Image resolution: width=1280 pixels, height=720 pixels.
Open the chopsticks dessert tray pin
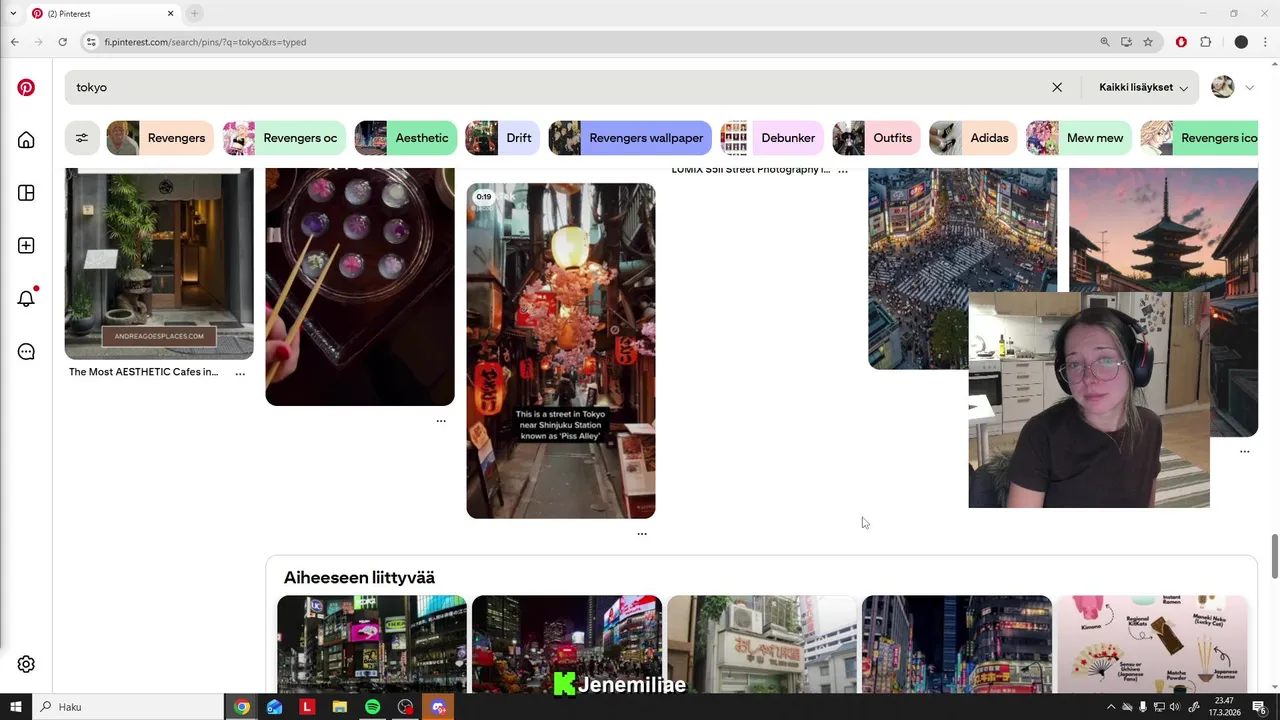[360, 286]
